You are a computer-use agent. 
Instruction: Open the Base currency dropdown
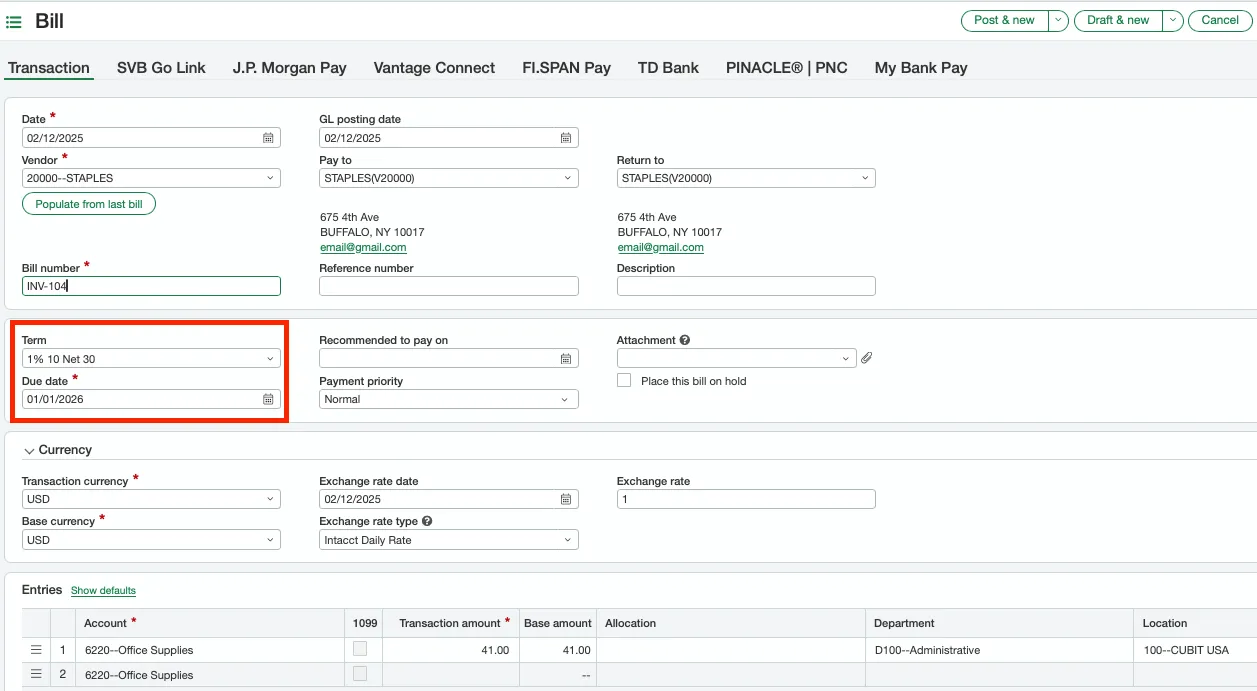pos(151,540)
